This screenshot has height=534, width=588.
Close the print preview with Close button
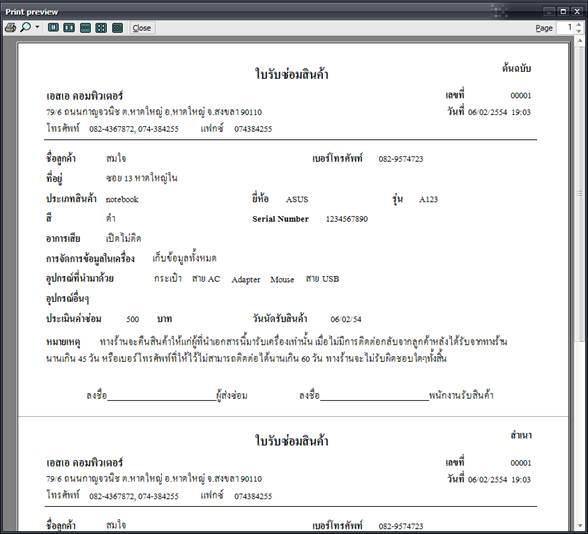pyautogui.click(x=142, y=28)
